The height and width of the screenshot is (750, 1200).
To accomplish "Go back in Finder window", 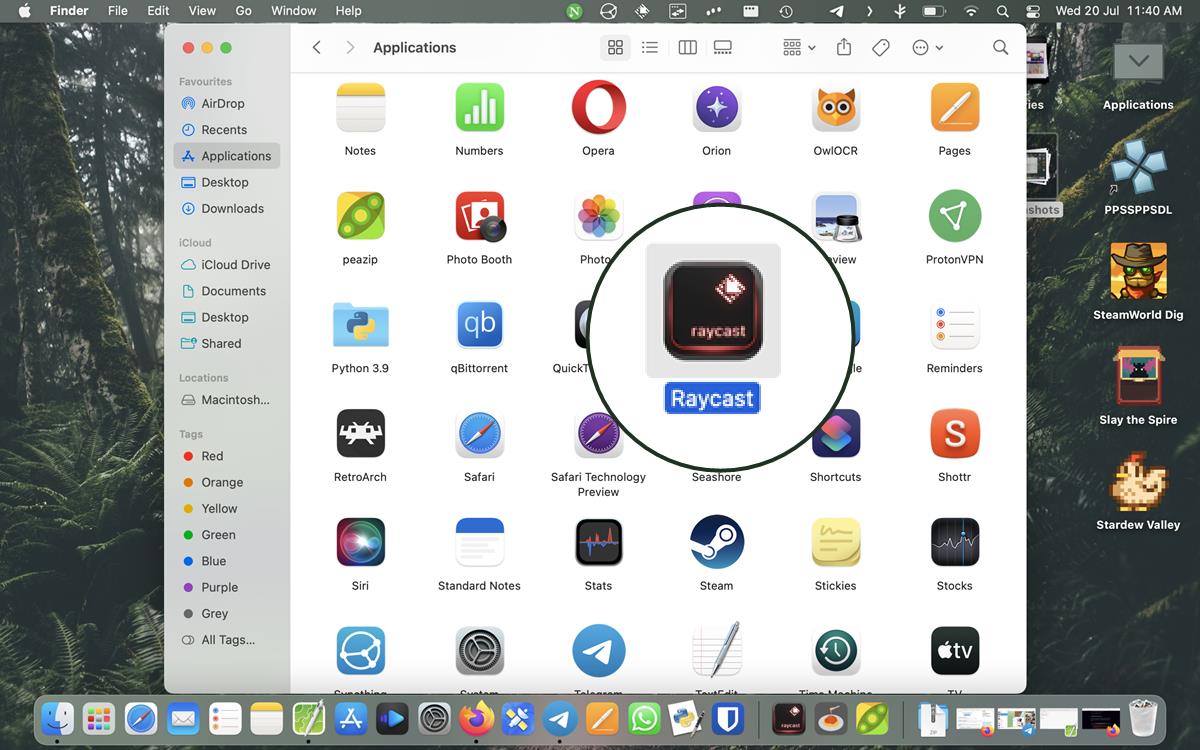I will pos(316,47).
